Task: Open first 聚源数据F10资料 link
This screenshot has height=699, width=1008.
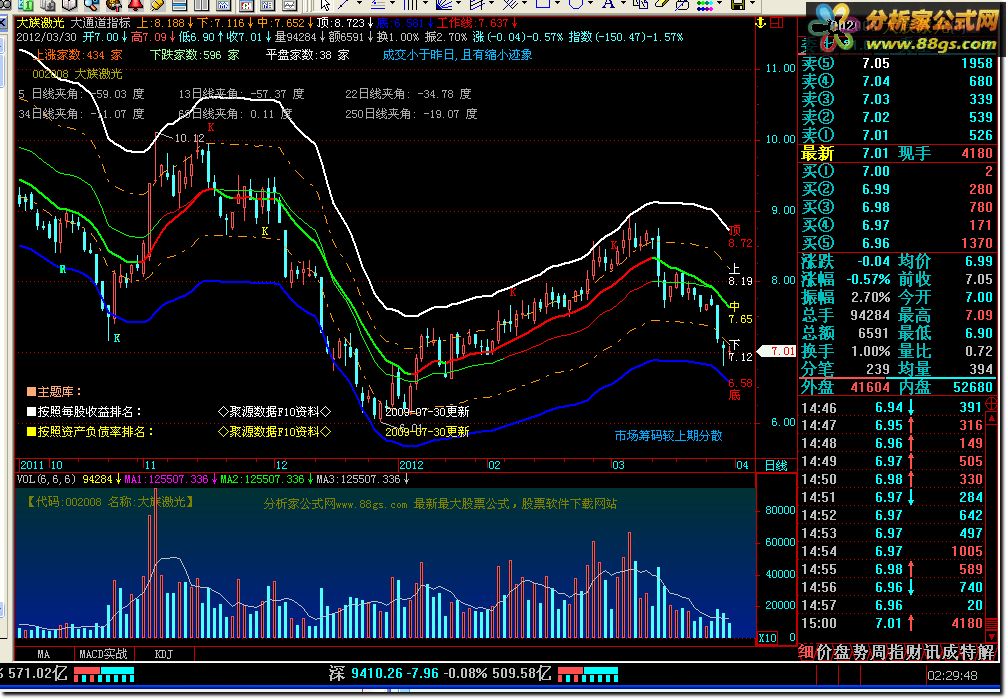Action: (274, 412)
